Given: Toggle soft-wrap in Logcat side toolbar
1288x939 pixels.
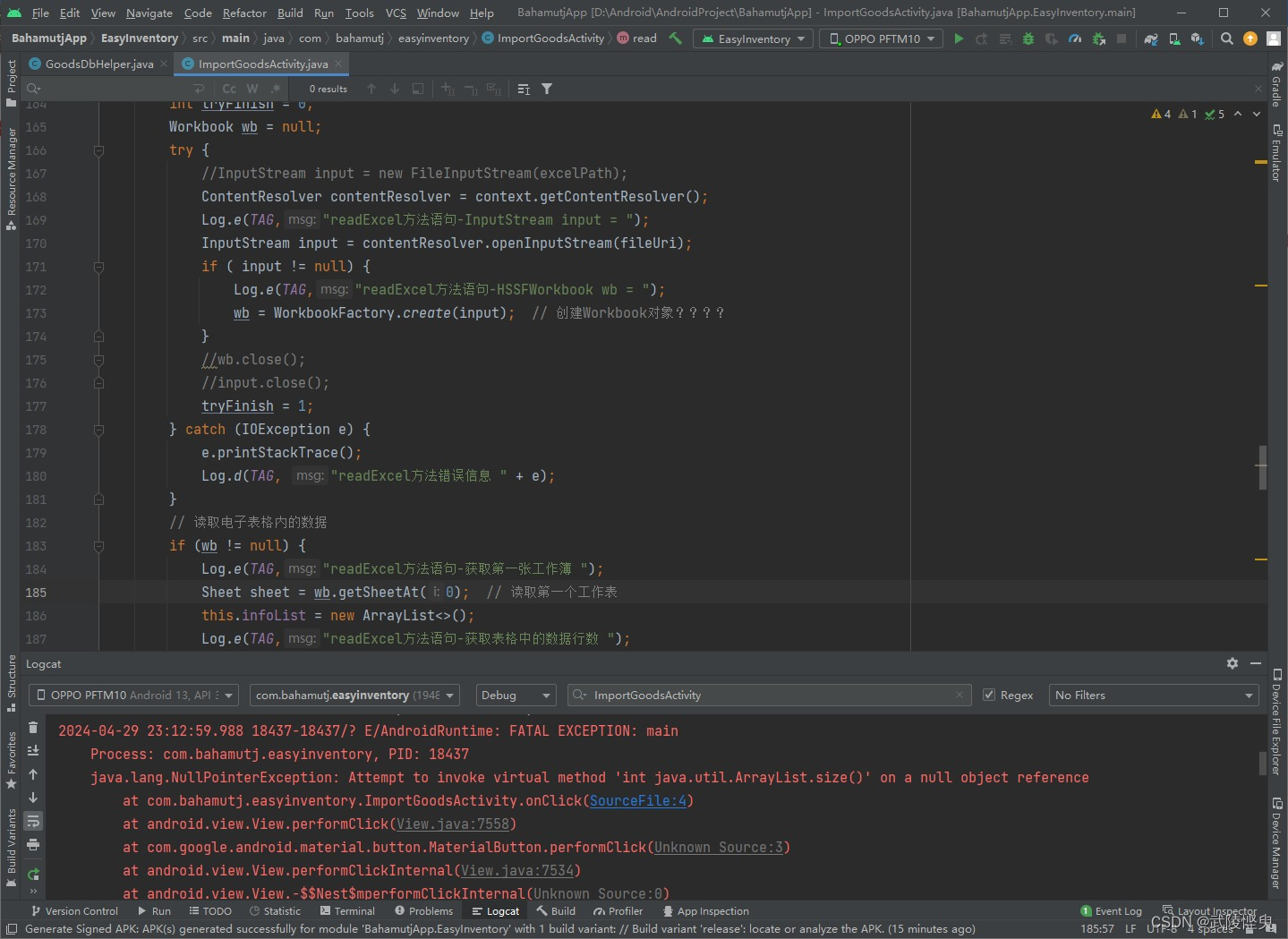Looking at the screenshot, I should coord(33,821).
